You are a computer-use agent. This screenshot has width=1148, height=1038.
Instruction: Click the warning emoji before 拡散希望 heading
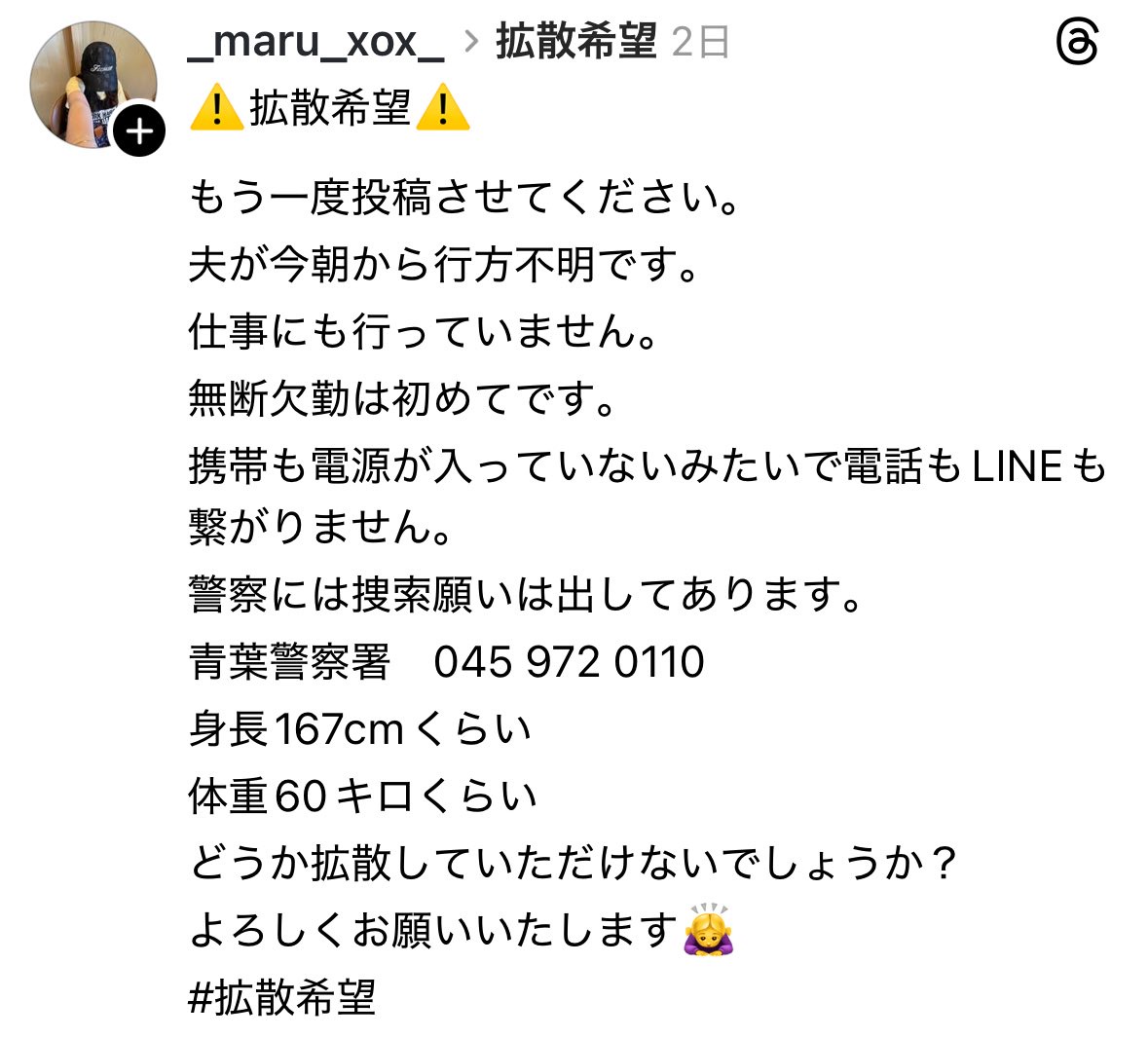tap(217, 108)
